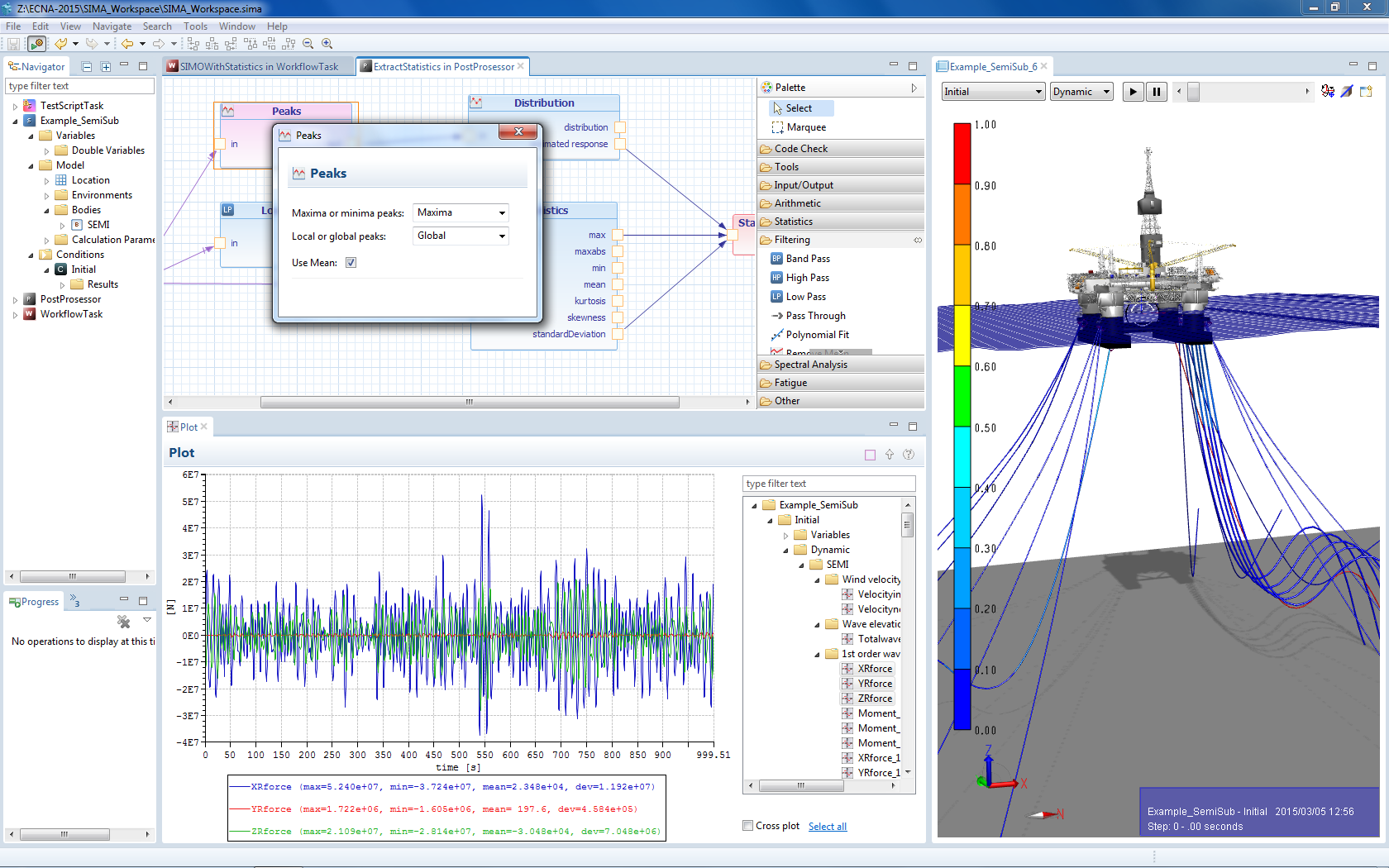Collapse all Navigator tree items
1389x868 pixels.
click(87, 67)
